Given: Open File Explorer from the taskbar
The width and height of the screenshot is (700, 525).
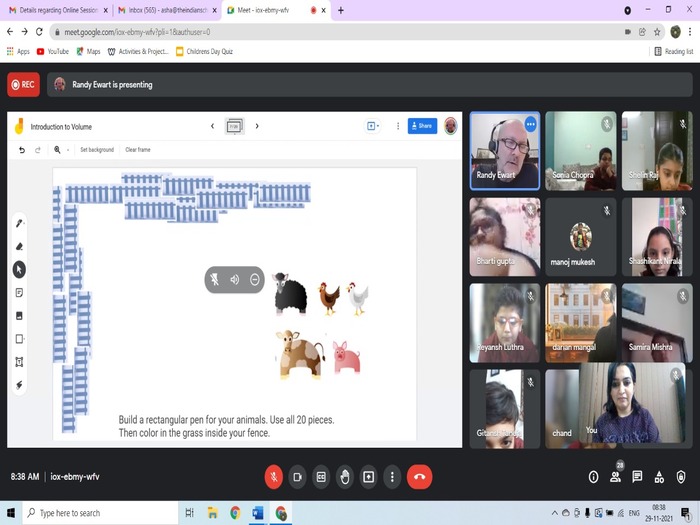Looking at the screenshot, I should 212,513.
